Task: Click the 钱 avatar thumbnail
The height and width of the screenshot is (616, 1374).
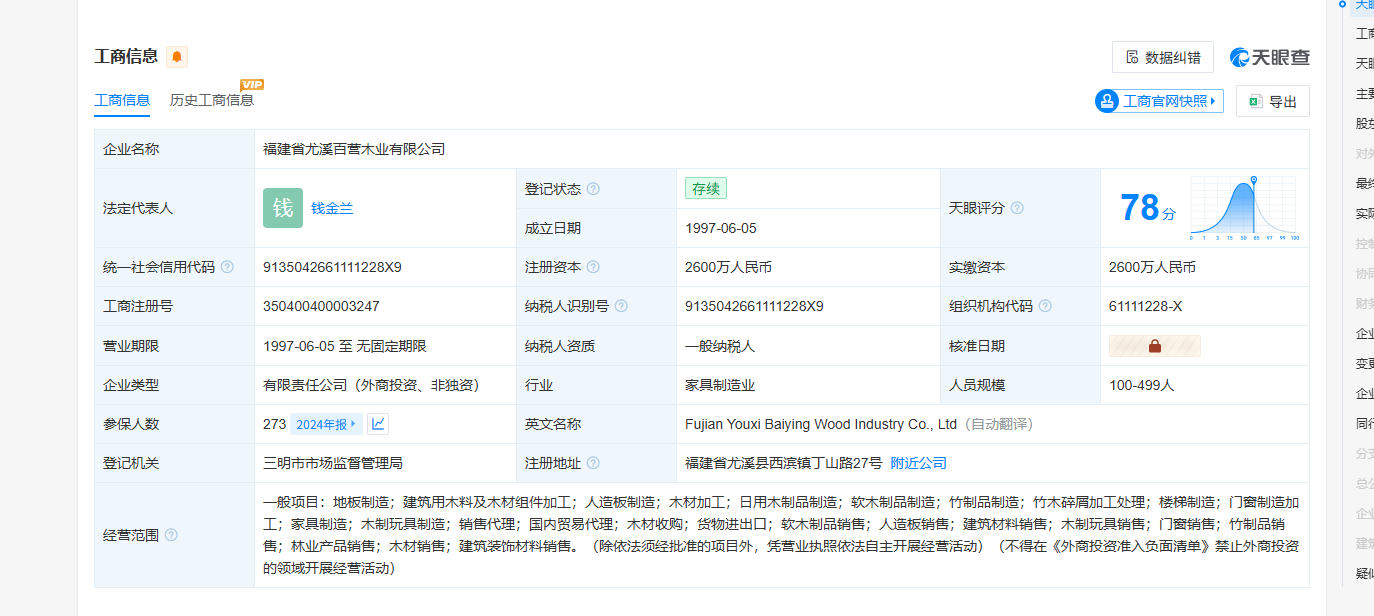Action: (283, 208)
